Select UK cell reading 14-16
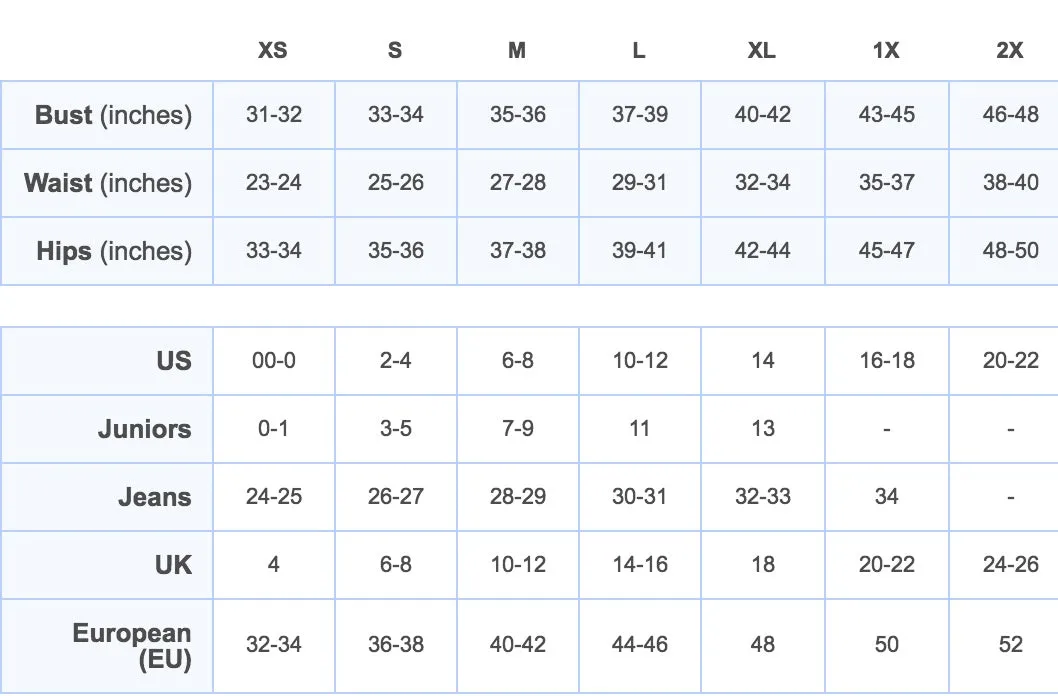The height and width of the screenshot is (696, 1058). (x=640, y=564)
